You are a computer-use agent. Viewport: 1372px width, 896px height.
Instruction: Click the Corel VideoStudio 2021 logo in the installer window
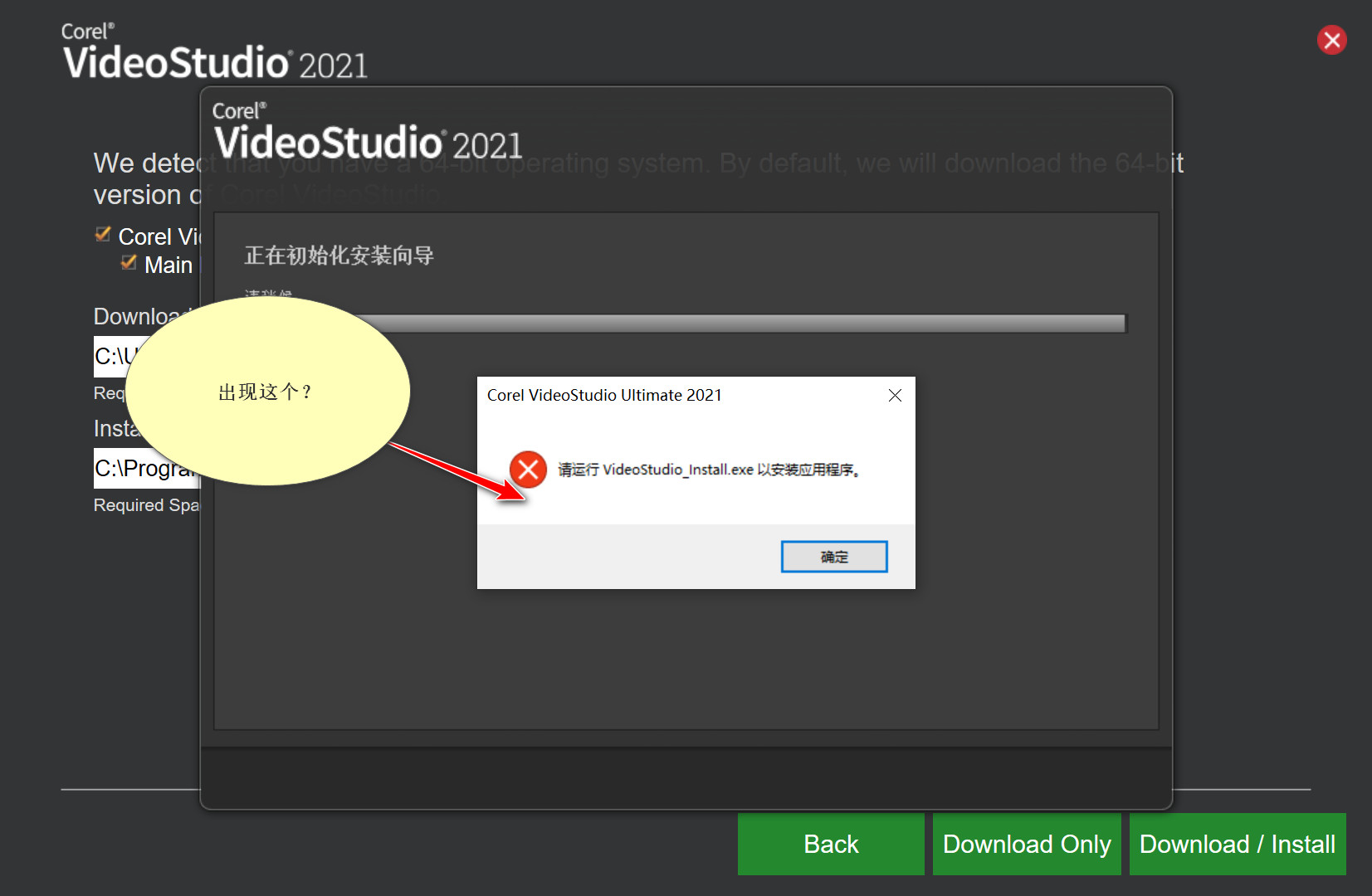(368, 132)
